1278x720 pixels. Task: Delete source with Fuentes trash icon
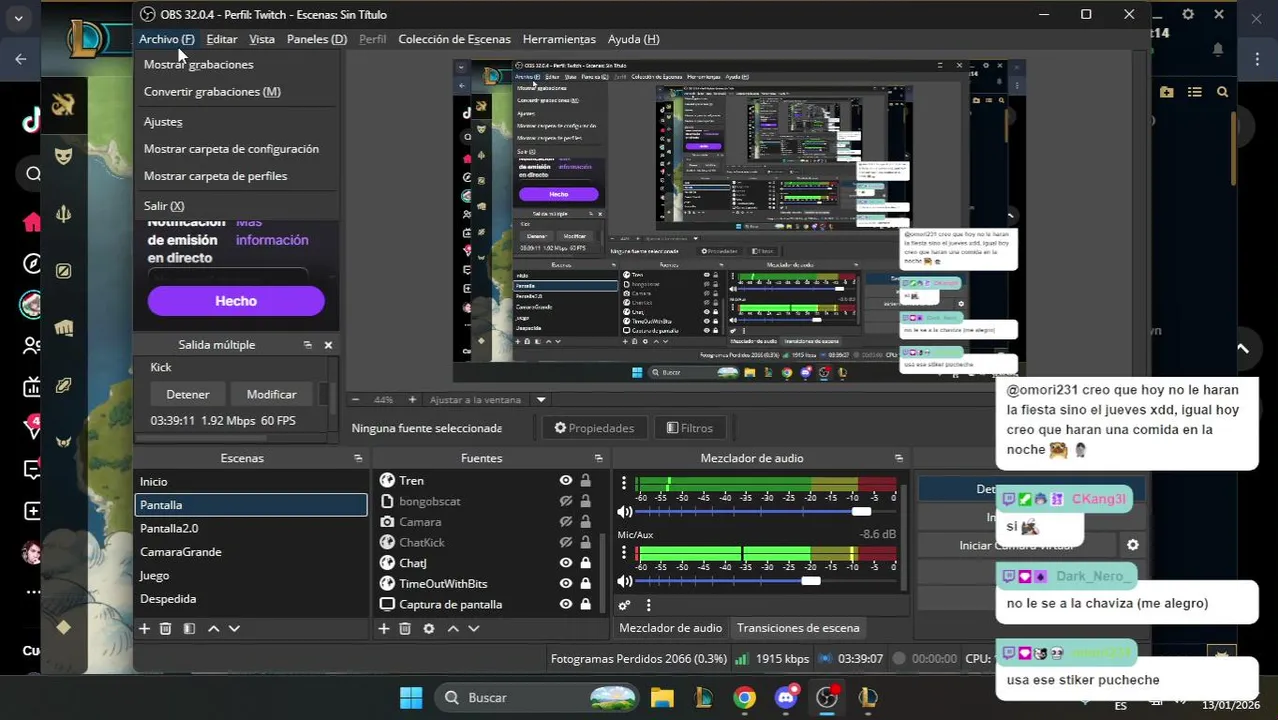click(x=405, y=629)
